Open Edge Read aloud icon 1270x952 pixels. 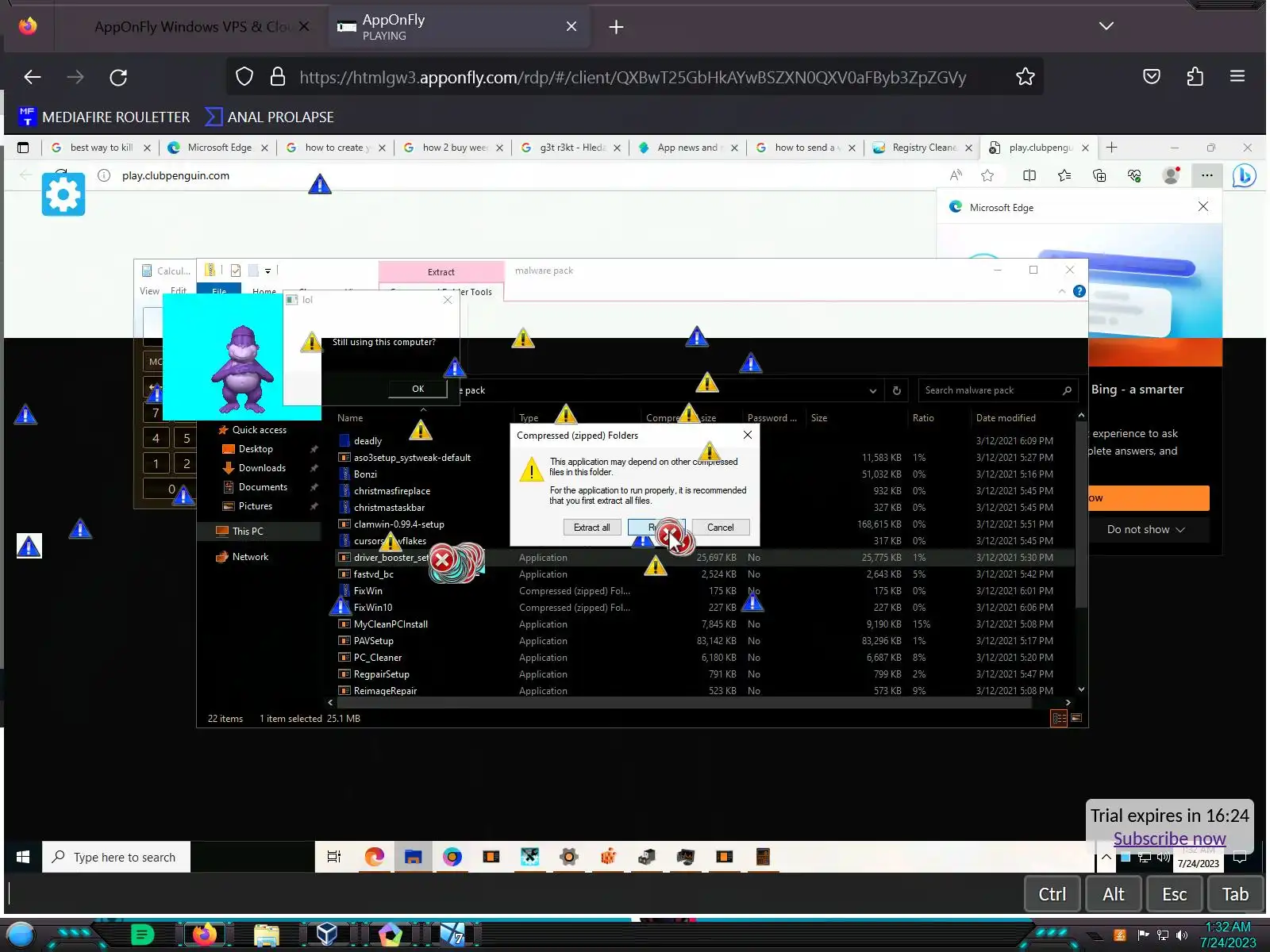[956, 175]
